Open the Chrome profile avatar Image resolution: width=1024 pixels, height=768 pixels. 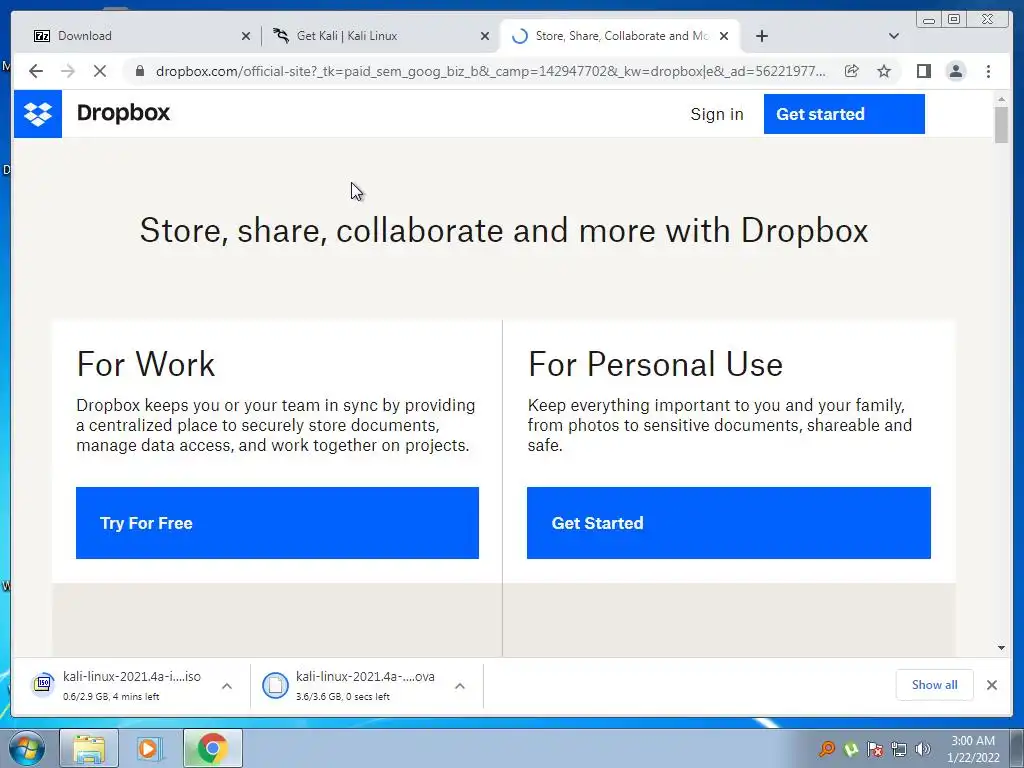tap(955, 71)
